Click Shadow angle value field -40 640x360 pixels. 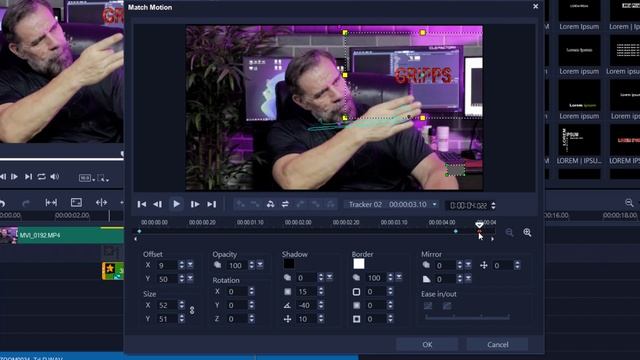point(307,305)
